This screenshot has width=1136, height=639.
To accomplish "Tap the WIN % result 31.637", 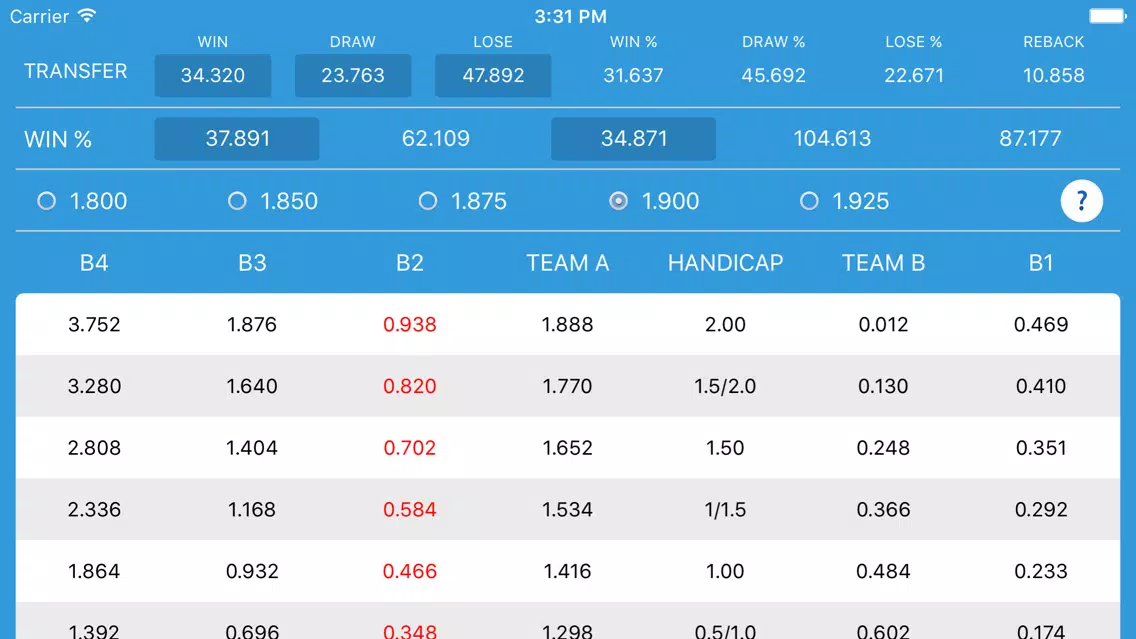I will pyautogui.click(x=633, y=75).
